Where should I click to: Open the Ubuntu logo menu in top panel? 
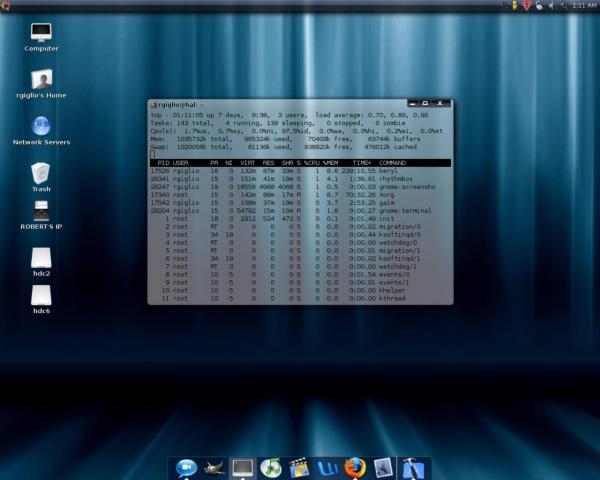[x=5, y=5]
